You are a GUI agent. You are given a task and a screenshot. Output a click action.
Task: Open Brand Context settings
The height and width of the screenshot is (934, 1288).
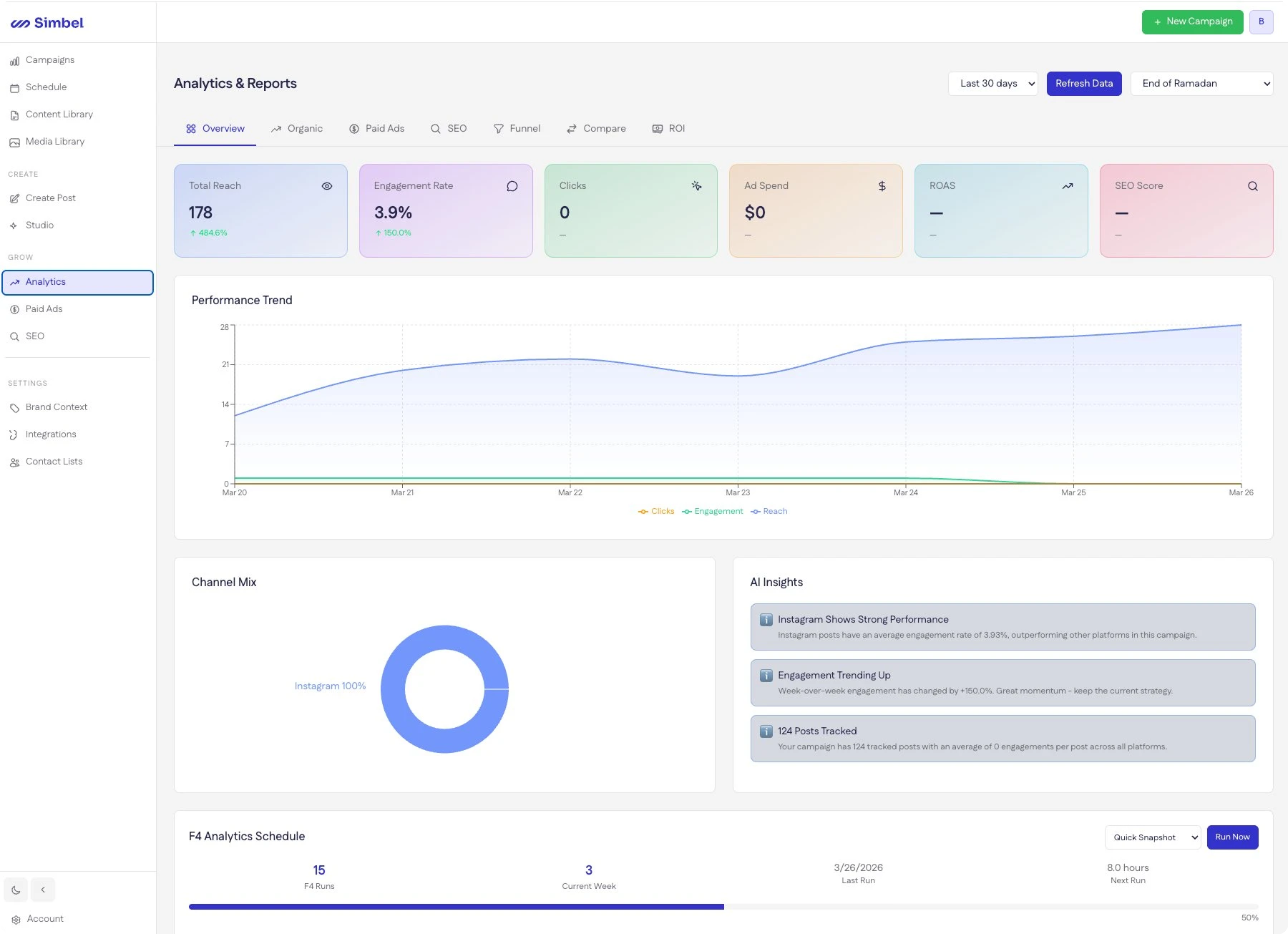pyautogui.click(x=57, y=407)
